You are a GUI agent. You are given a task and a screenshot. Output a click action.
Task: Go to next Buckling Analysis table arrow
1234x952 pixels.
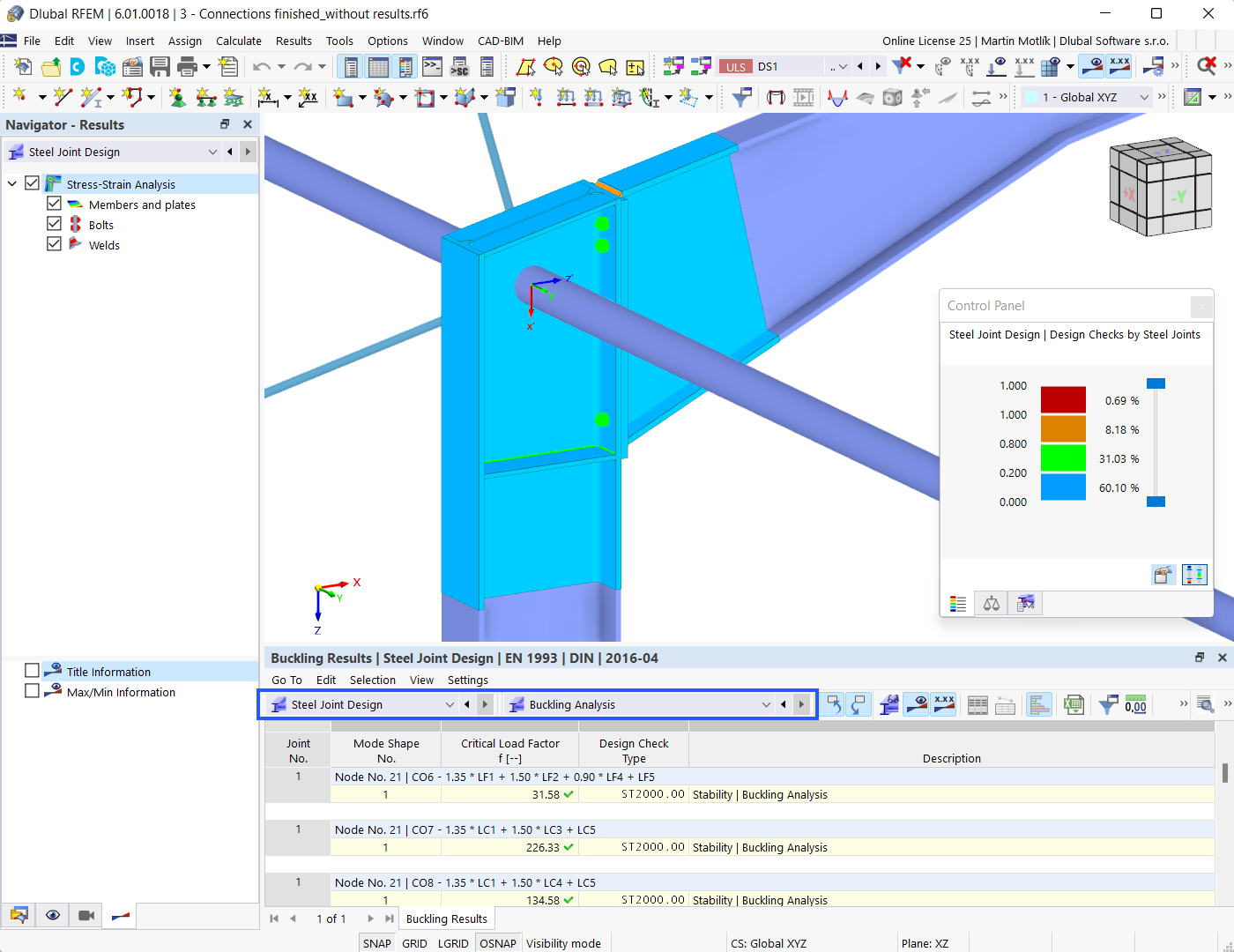point(801,704)
